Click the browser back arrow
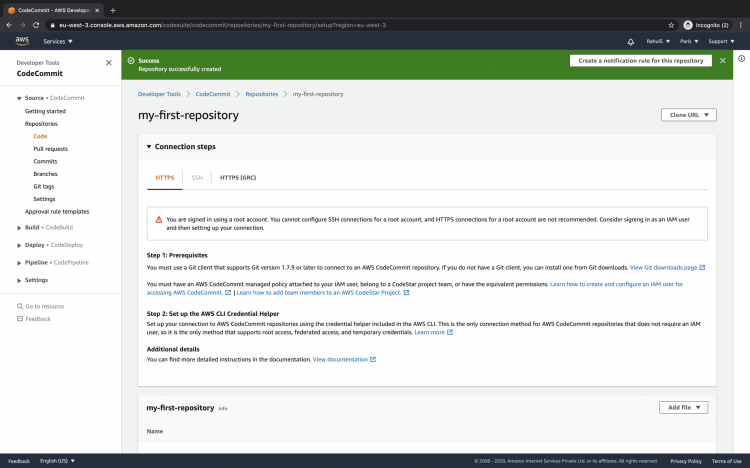 pos(9,25)
